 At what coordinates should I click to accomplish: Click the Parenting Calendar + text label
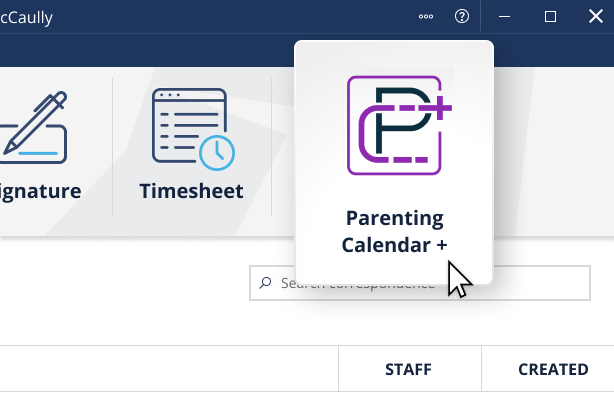(x=394, y=231)
